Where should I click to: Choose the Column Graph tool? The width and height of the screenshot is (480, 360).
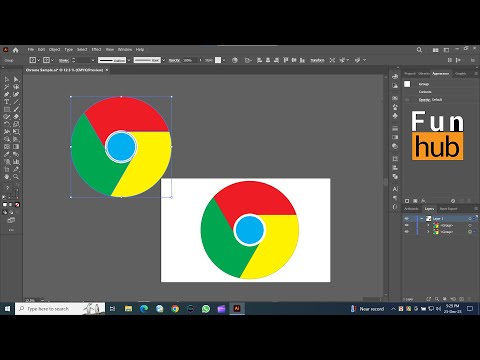(x=16, y=162)
